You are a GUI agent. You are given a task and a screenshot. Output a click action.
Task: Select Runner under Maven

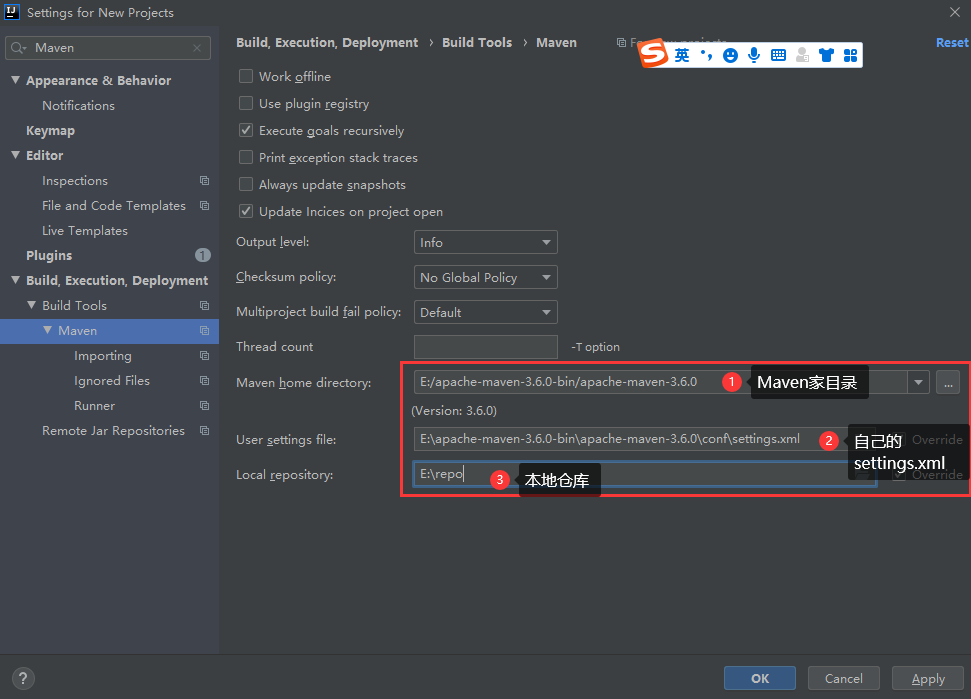pyautogui.click(x=94, y=406)
